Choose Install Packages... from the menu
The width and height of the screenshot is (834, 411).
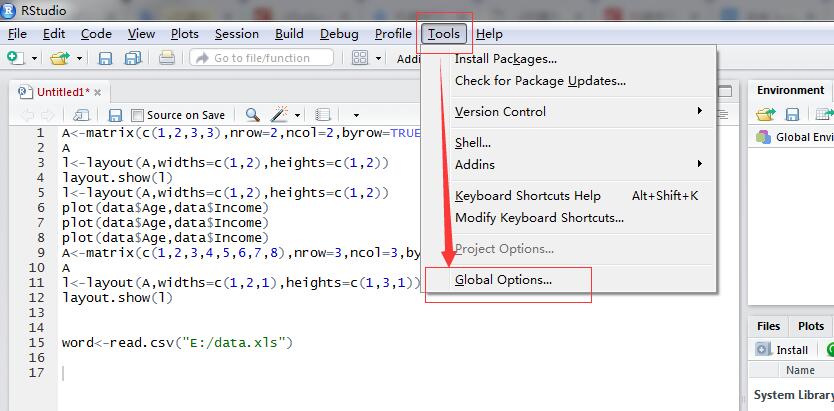(569, 59)
